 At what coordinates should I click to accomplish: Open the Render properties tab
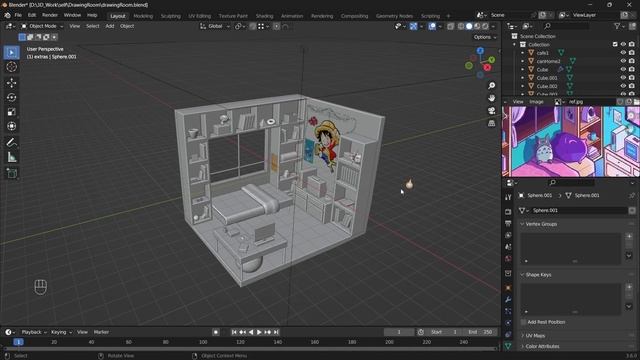508,212
